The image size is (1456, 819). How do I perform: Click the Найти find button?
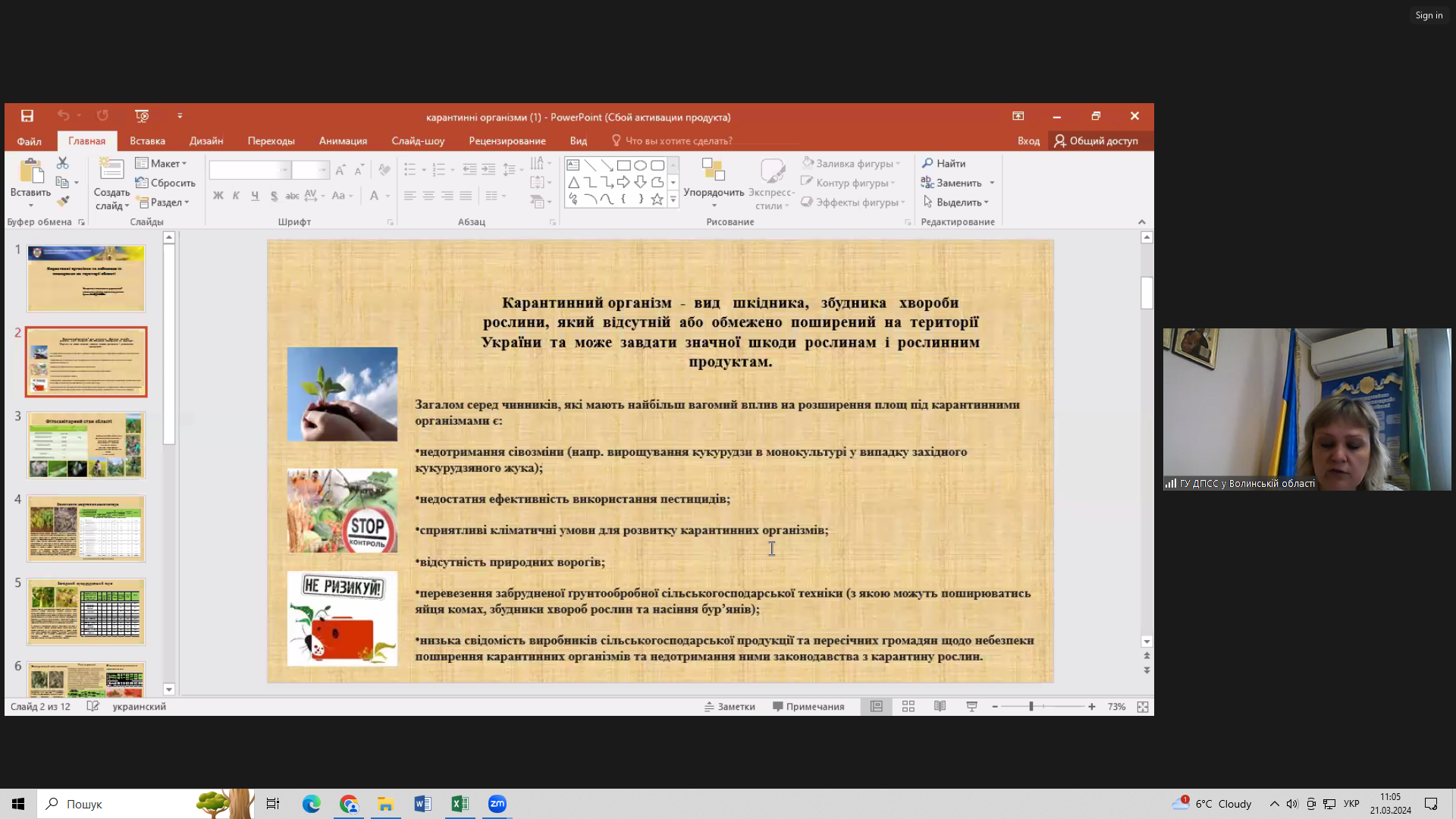coord(943,163)
